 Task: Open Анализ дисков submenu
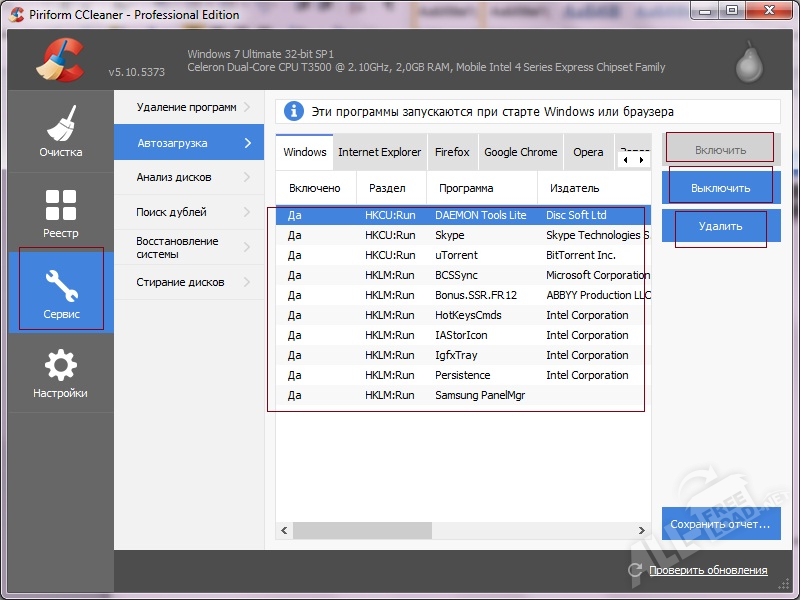coord(189,177)
